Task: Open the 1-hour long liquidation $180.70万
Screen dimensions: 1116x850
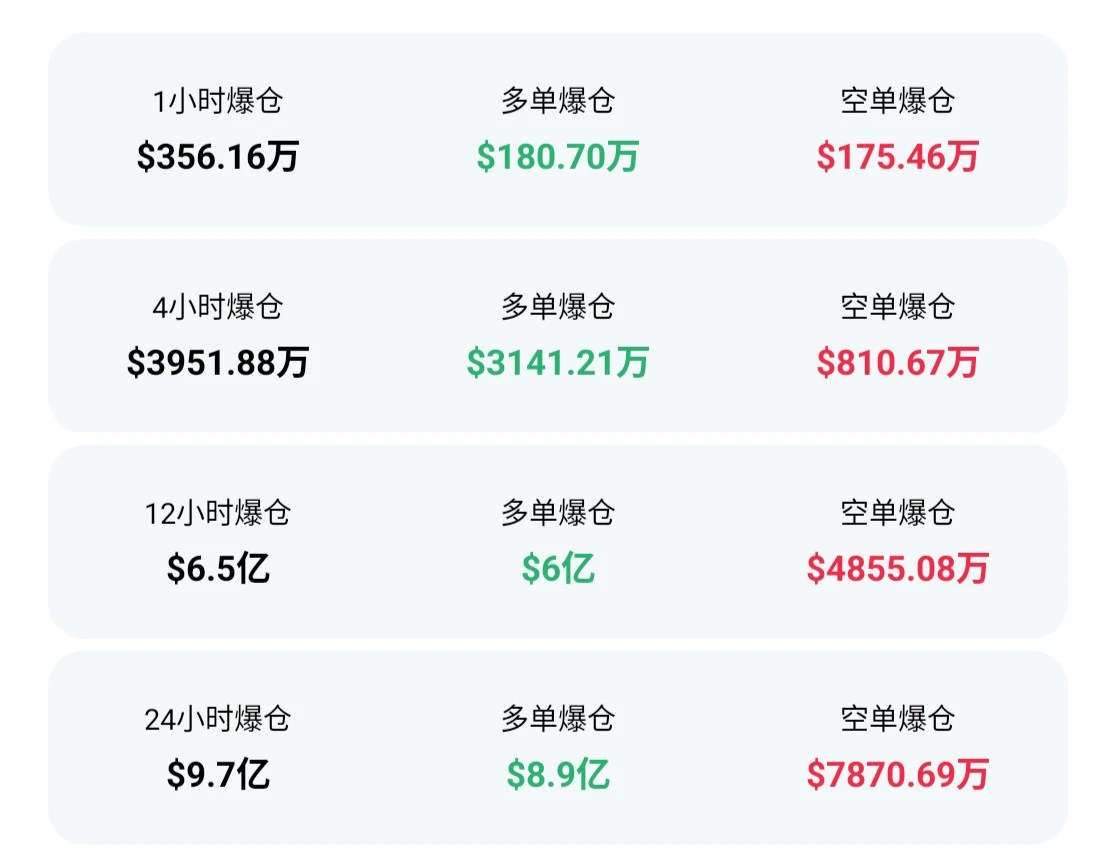Action: 557,156
